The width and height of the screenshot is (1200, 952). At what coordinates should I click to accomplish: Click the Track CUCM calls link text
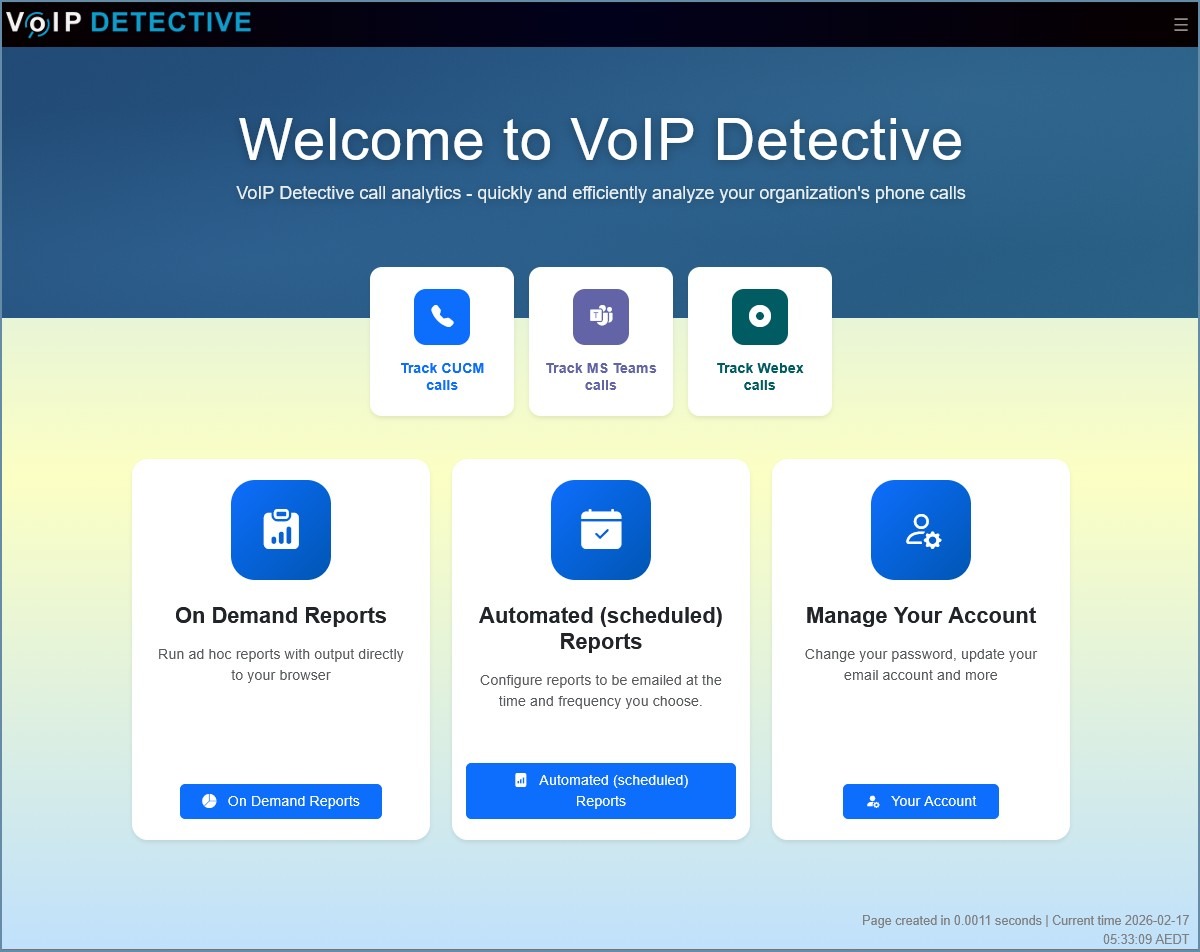pyautogui.click(x=441, y=377)
